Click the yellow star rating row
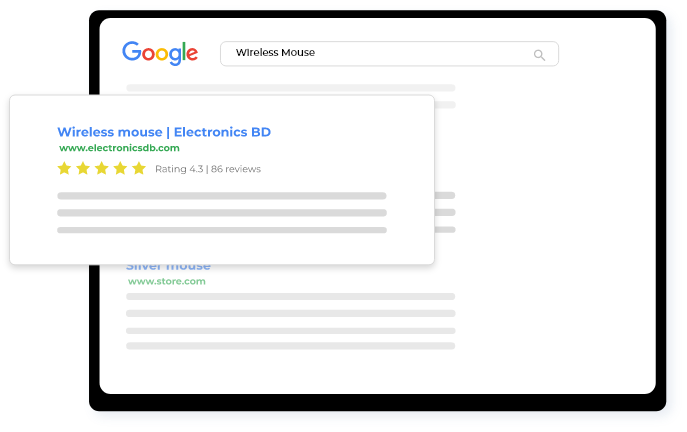Image resolution: width=687 pixels, height=432 pixels. 102,168
